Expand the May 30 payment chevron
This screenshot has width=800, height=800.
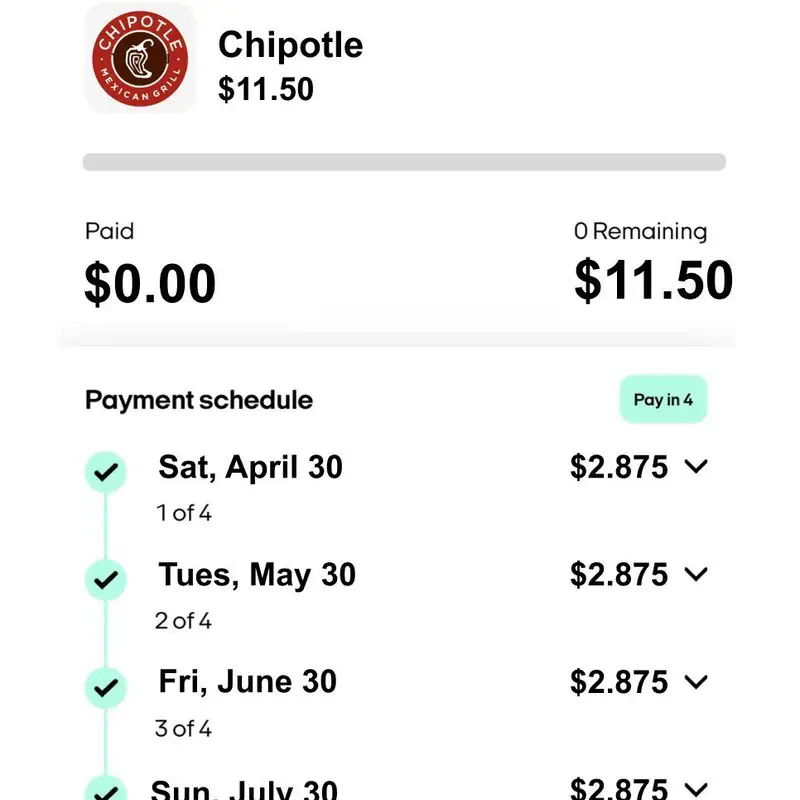tap(697, 575)
